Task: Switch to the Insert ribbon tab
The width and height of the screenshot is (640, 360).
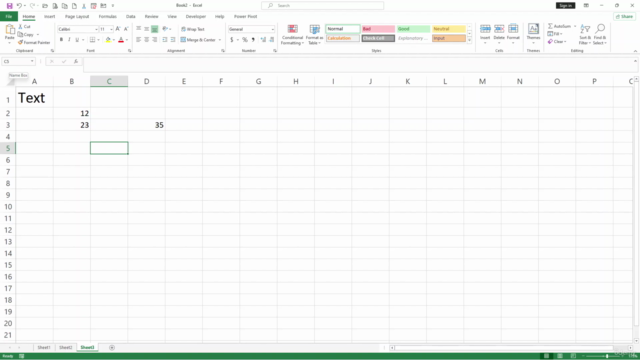Action: coord(49,16)
